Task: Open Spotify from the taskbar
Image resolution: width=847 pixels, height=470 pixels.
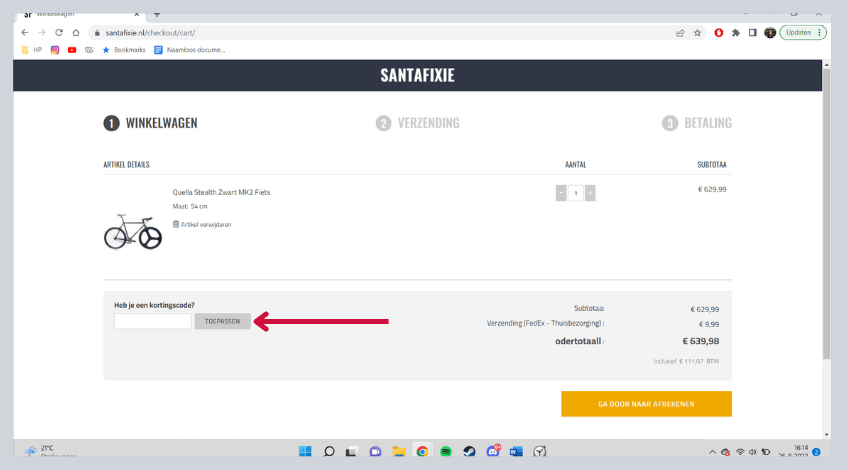Action: click(x=445, y=451)
